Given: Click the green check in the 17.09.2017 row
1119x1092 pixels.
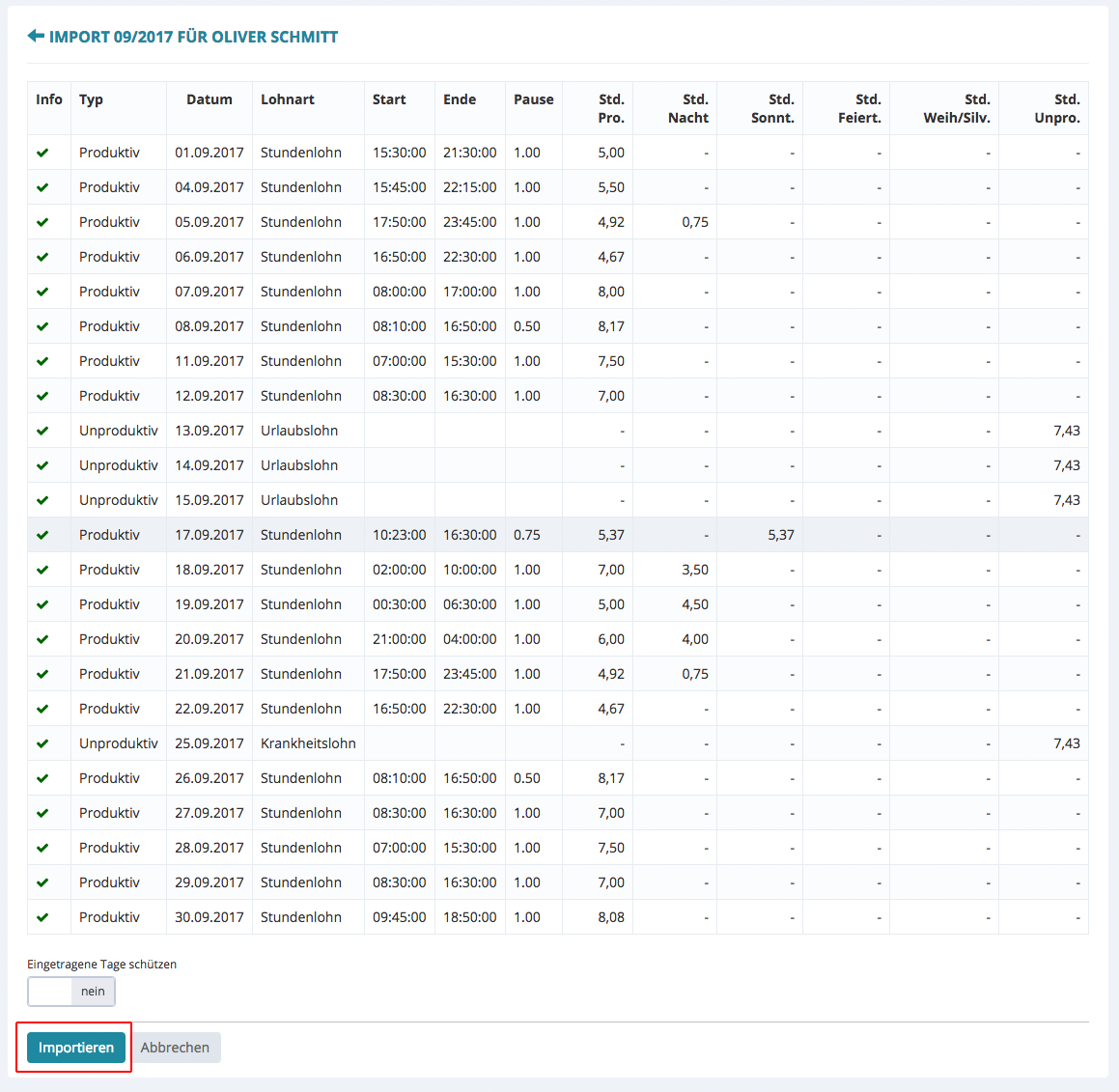Looking at the screenshot, I should (42, 535).
